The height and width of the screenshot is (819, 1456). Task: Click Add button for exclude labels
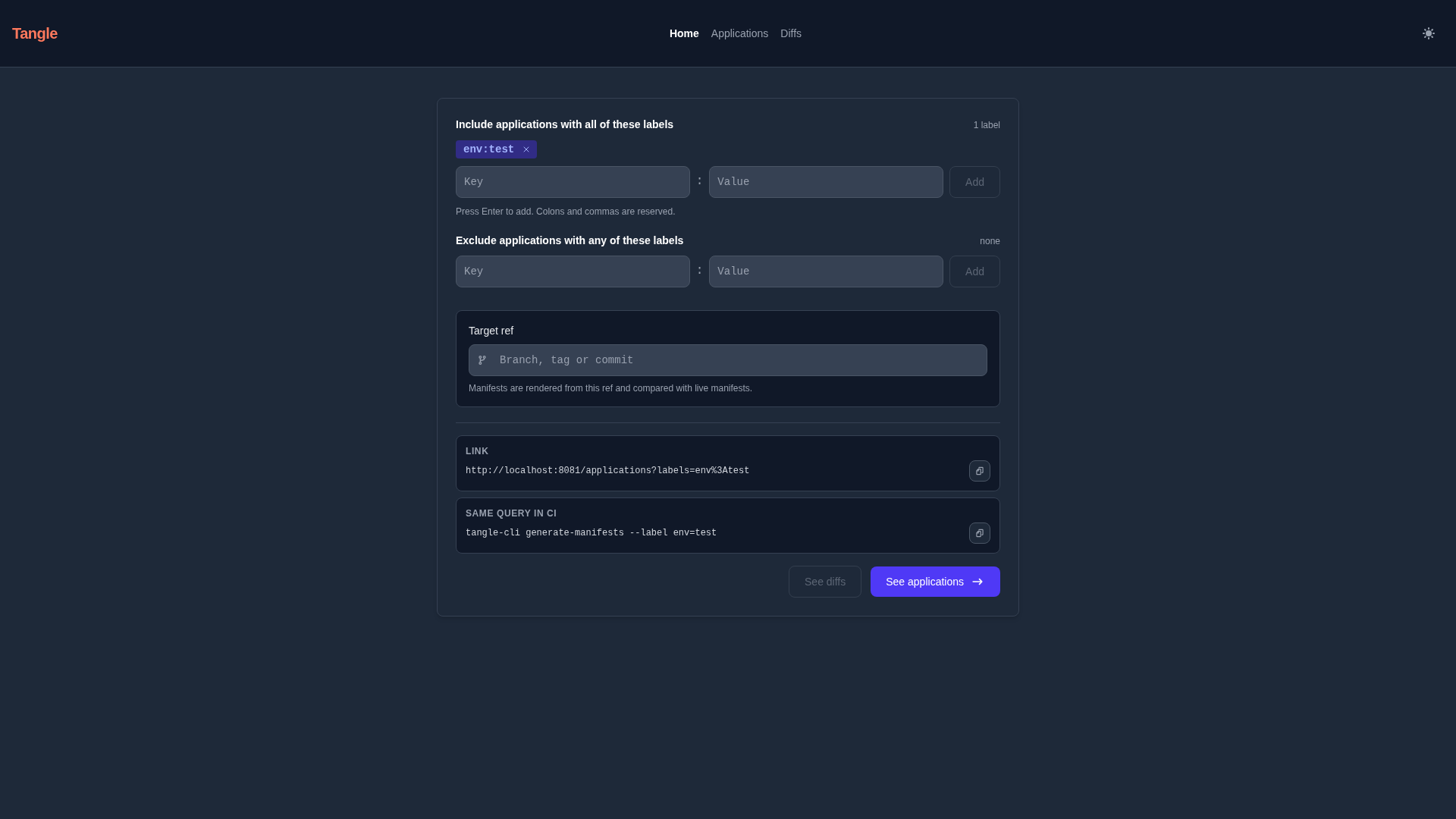(x=974, y=271)
